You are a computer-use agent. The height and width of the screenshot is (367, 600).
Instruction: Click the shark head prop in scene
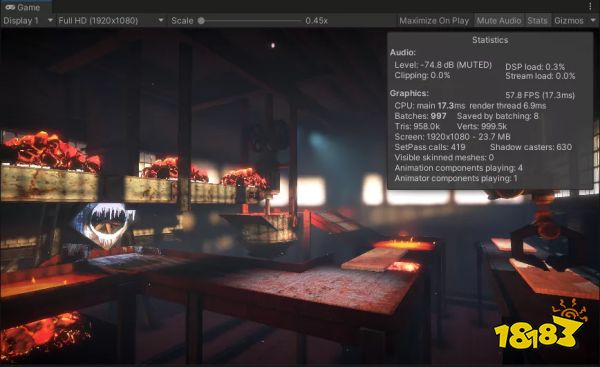[103, 224]
